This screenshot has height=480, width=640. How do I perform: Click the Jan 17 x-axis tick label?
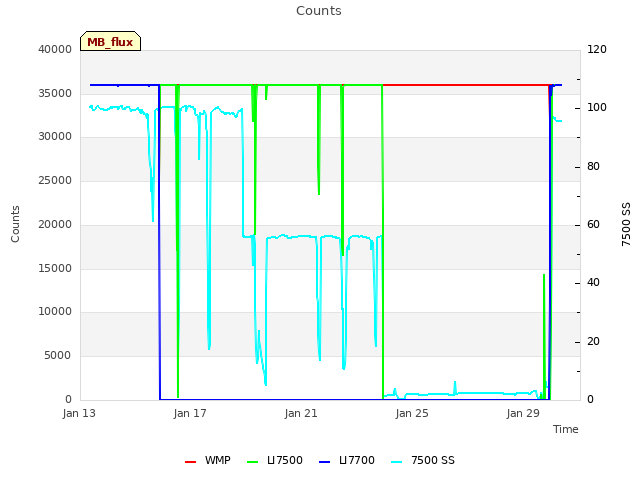(x=190, y=413)
